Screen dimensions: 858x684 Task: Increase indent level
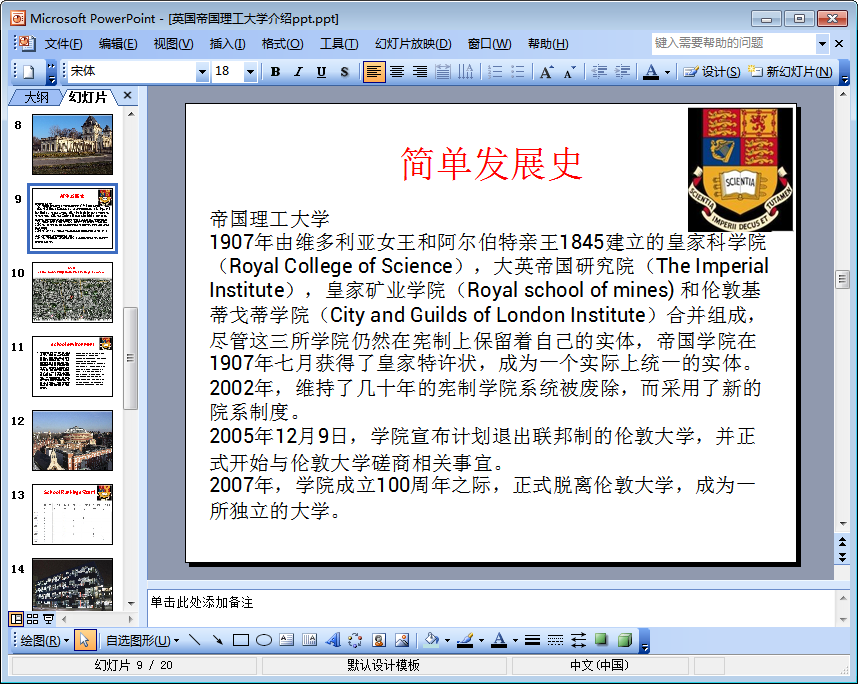point(622,72)
